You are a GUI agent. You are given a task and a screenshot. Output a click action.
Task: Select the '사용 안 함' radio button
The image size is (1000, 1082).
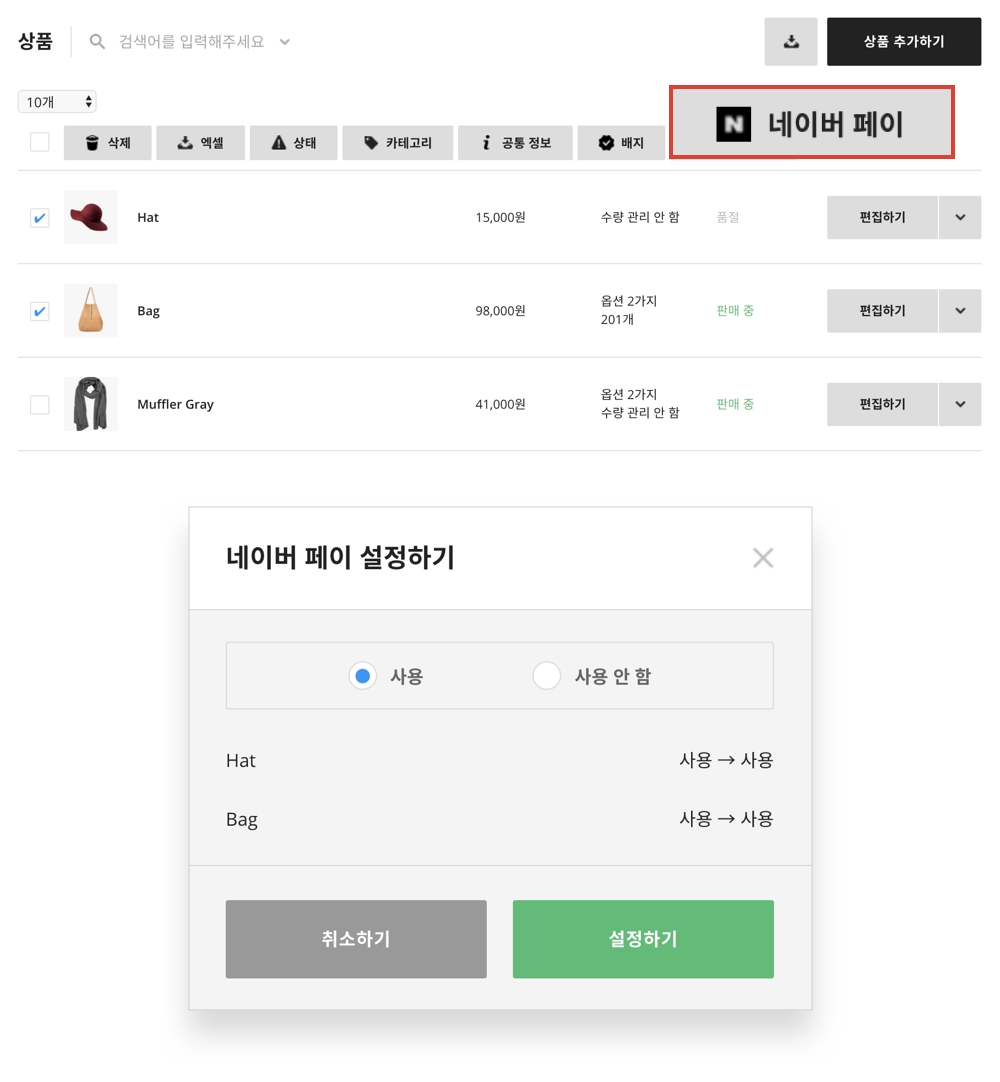(547, 676)
